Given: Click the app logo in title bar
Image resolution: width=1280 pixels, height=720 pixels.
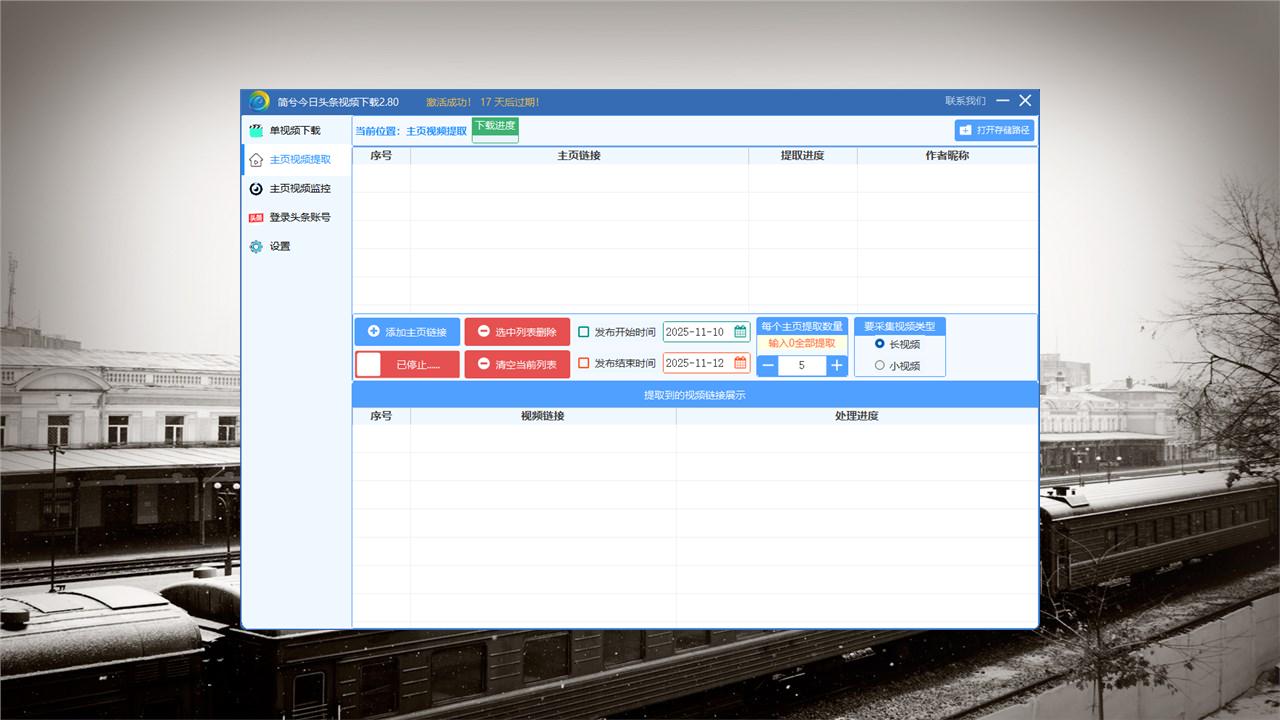Looking at the screenshot, I should [259, 101].
